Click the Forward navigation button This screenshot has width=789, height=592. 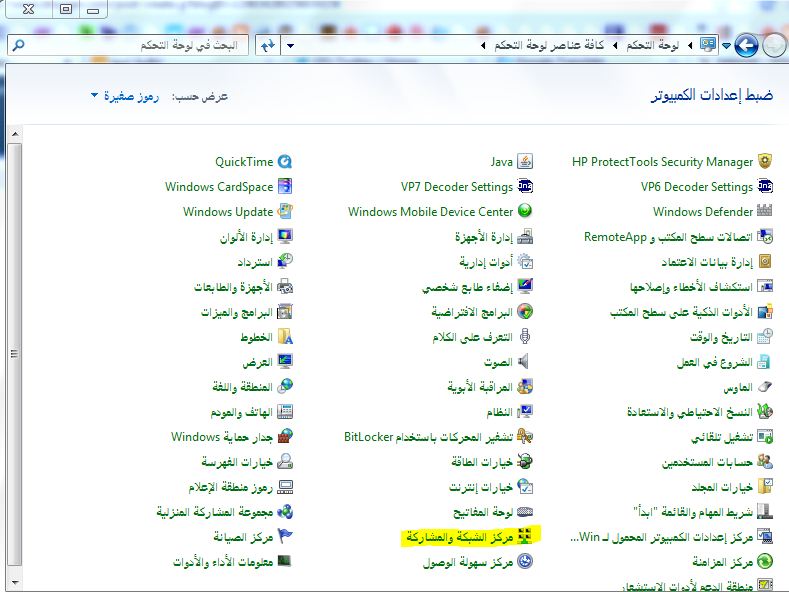773,46
